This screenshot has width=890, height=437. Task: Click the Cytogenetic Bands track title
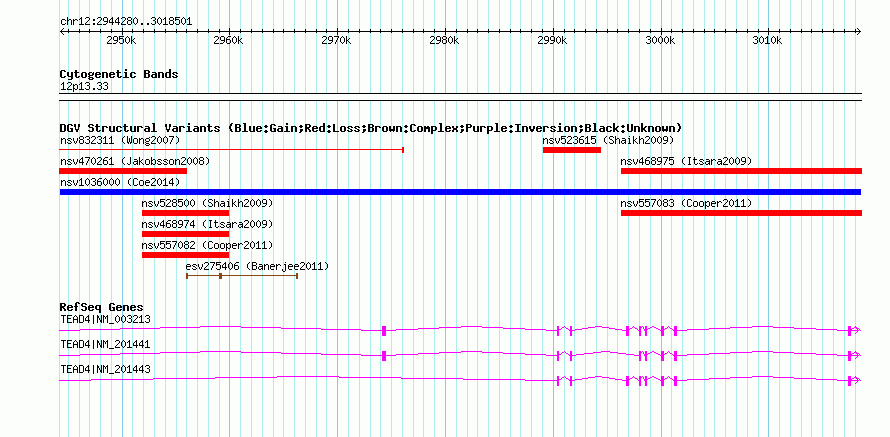[x=119, y=74]
